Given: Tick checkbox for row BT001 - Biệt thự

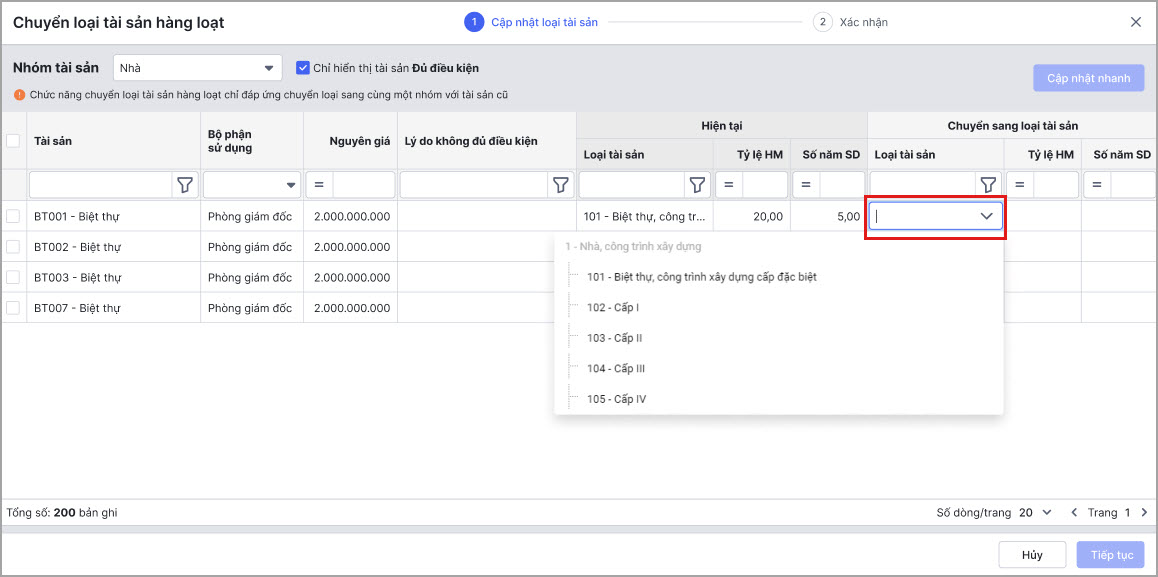Looking at the screenshot, I should 13,216.
